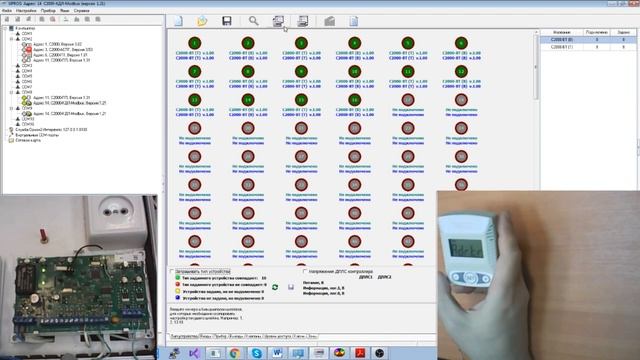The image size is (640, 360).
Task: Select Адрес 14 КДЛ-Modbus under COM9
Action: [x=69, y=113]
